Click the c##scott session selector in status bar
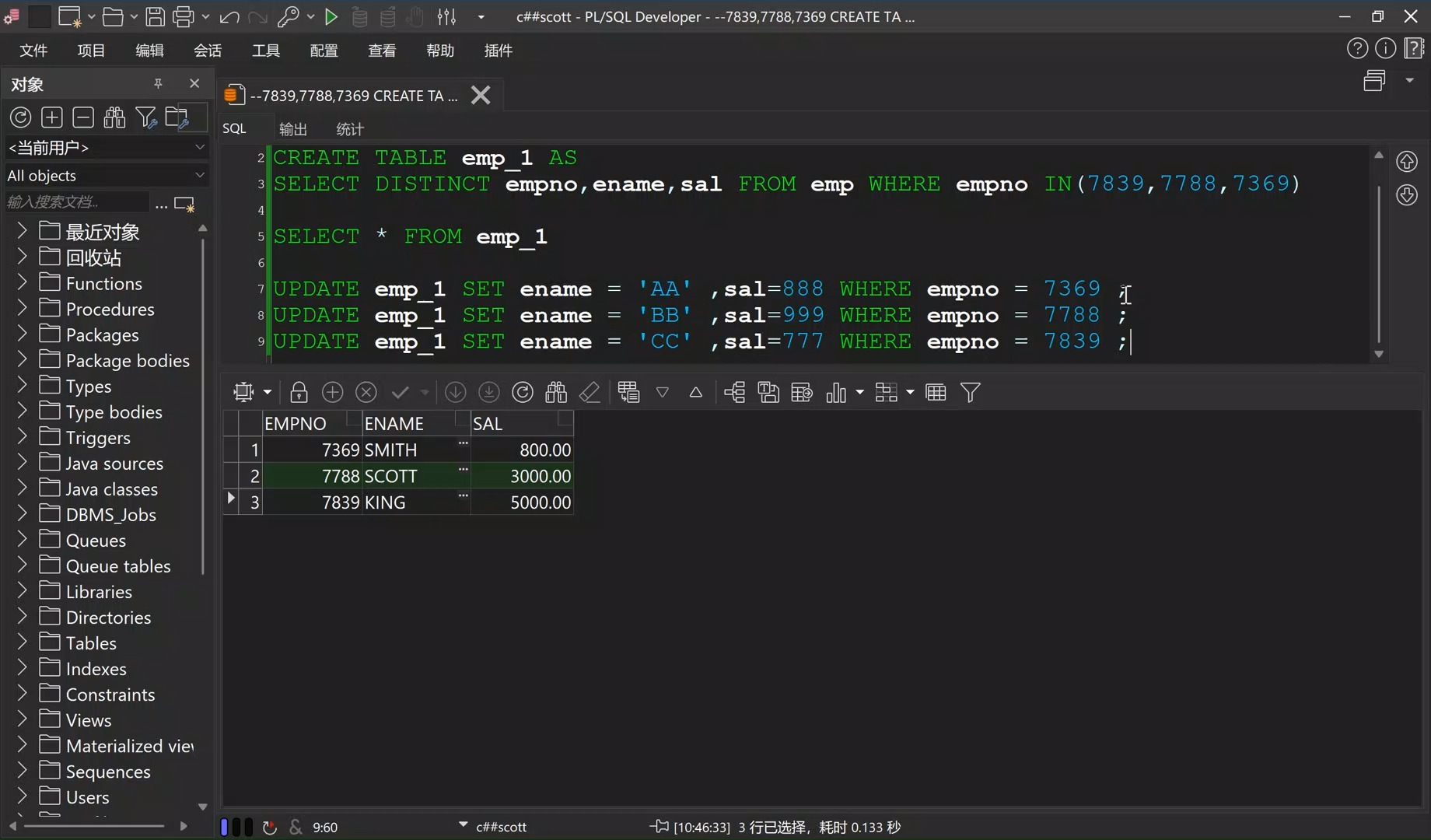This screenshot has width=1431, height=840. [x=501, y=826]
